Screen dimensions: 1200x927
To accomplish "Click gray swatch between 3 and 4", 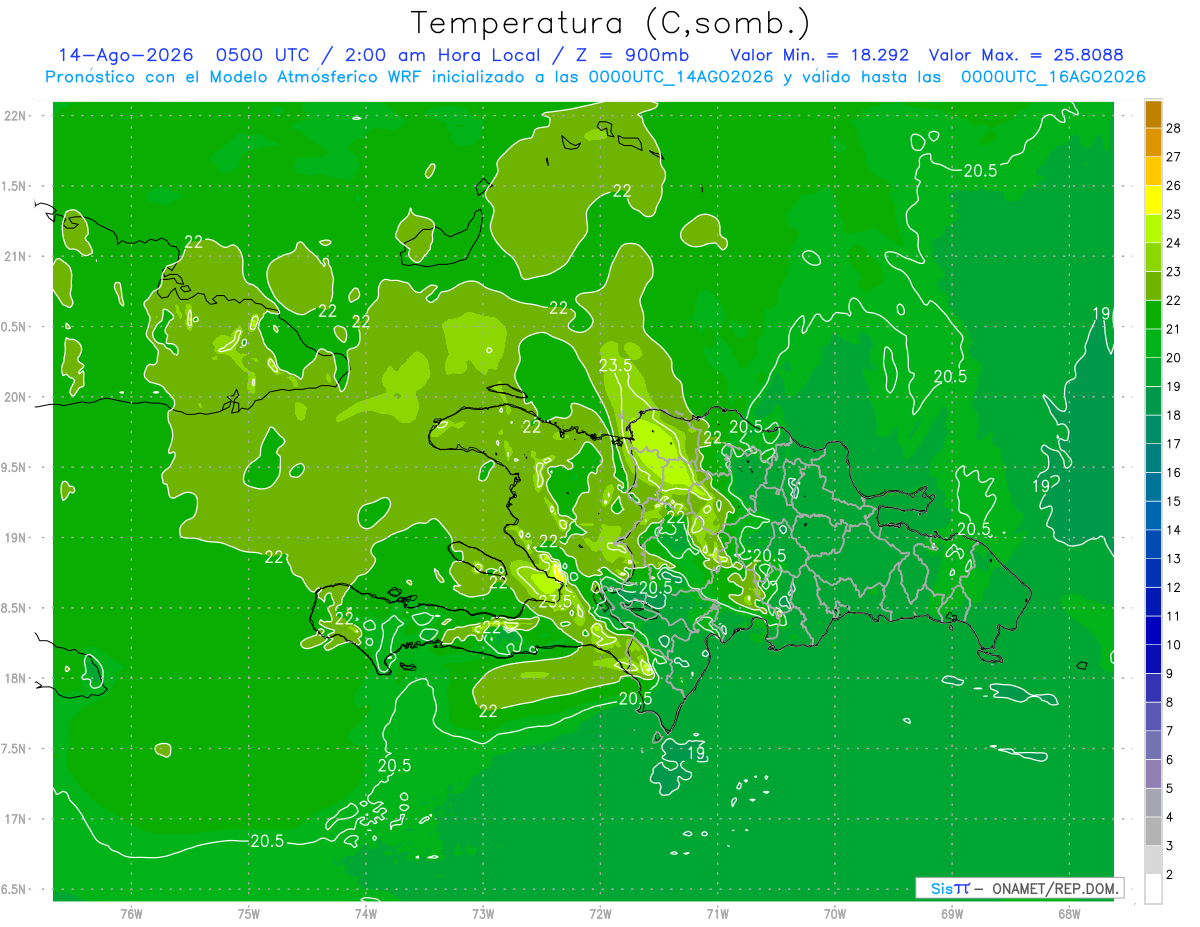I will [1153, 831].
